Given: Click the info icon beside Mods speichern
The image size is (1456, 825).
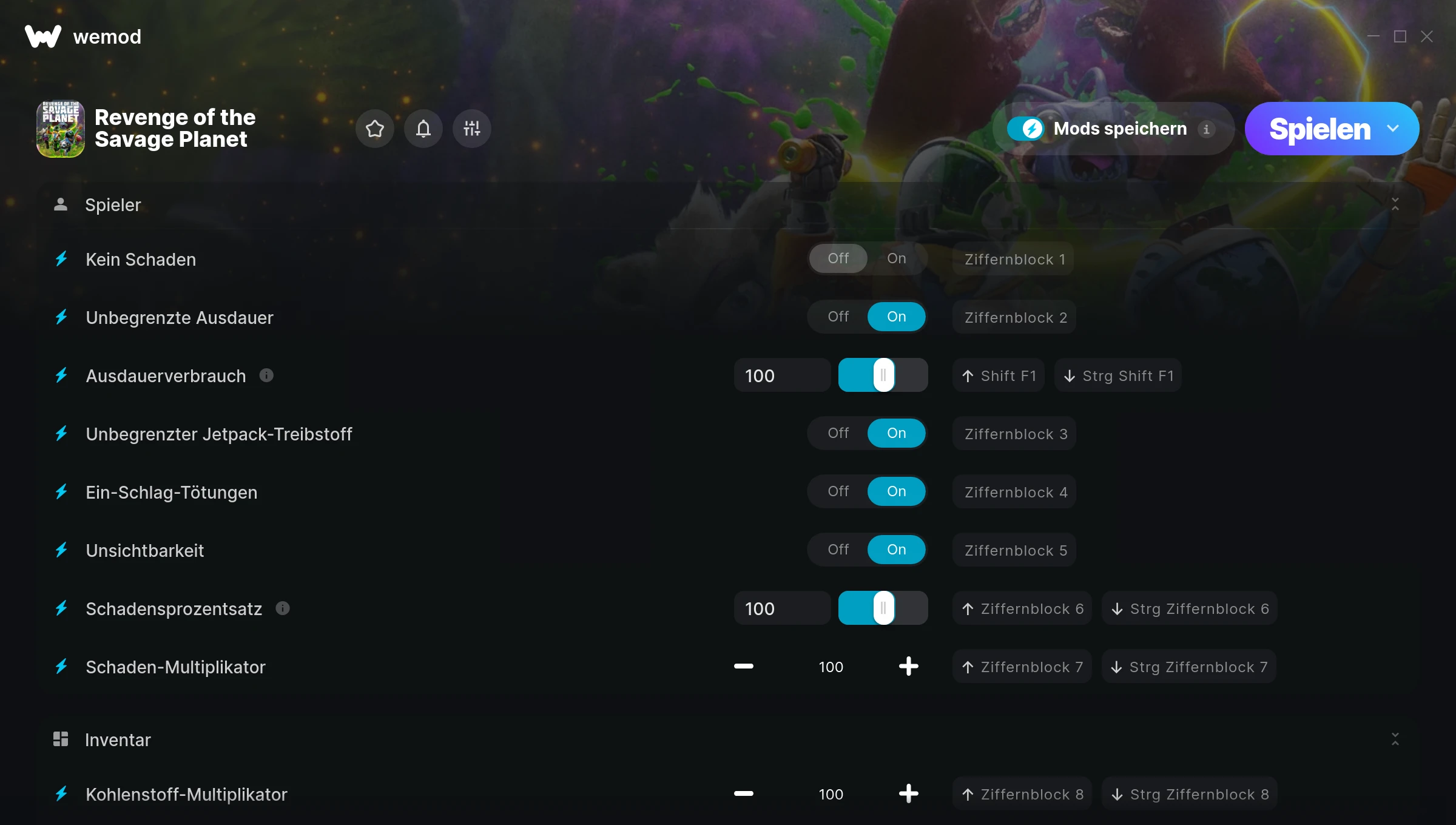Looking at the screenshot, I should pos(1206,129).
